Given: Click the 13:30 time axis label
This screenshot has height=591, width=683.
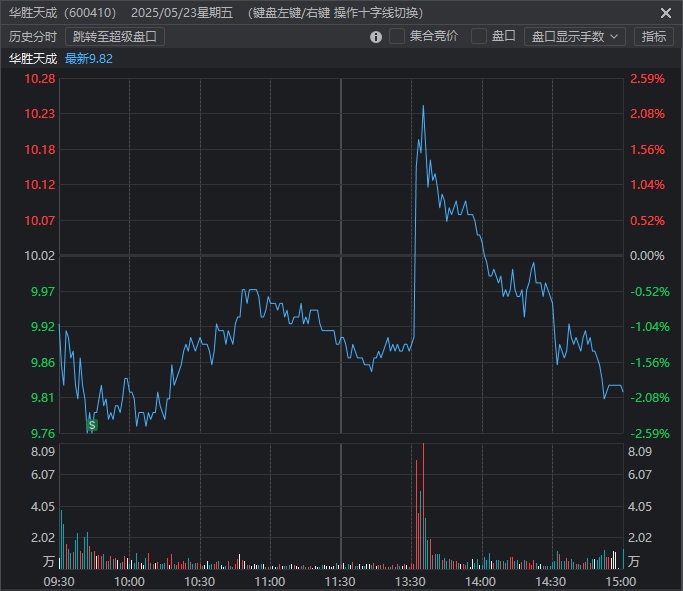Looking at the screenshot, I should coord(411,581).
